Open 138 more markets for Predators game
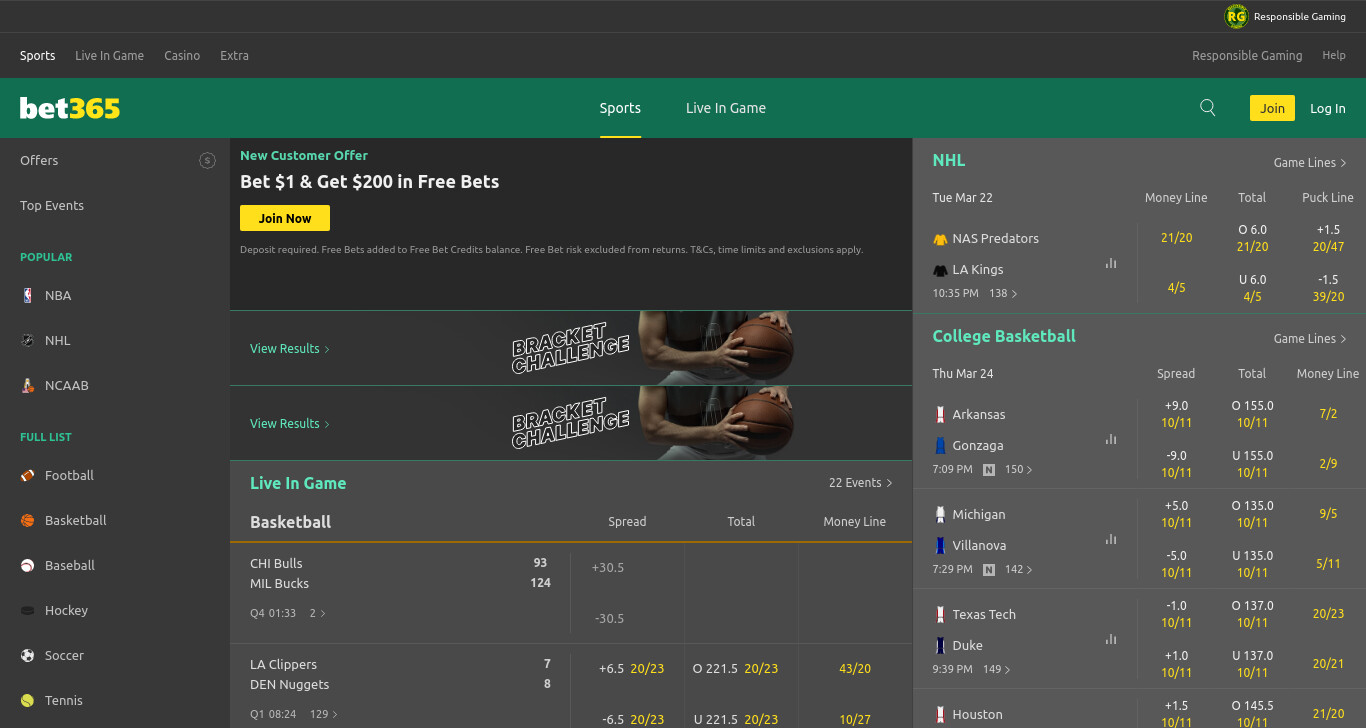Viewport: 1366px width, 728px height. pyautogui.click(x=1003, y=294)
